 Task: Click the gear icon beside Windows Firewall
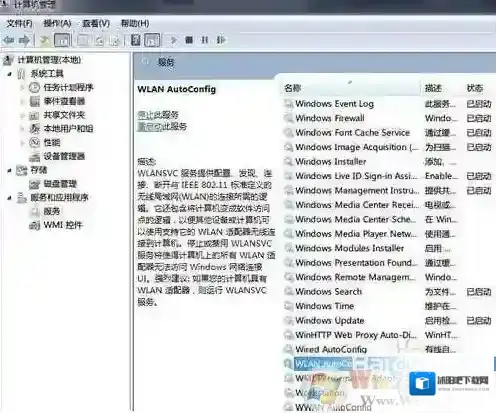(288, 118)
